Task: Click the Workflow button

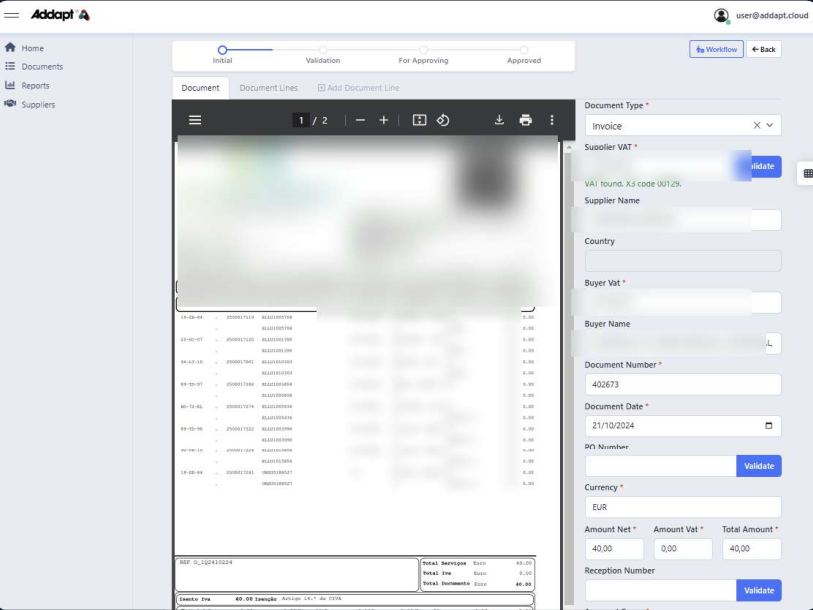Action: click(716, 49)
